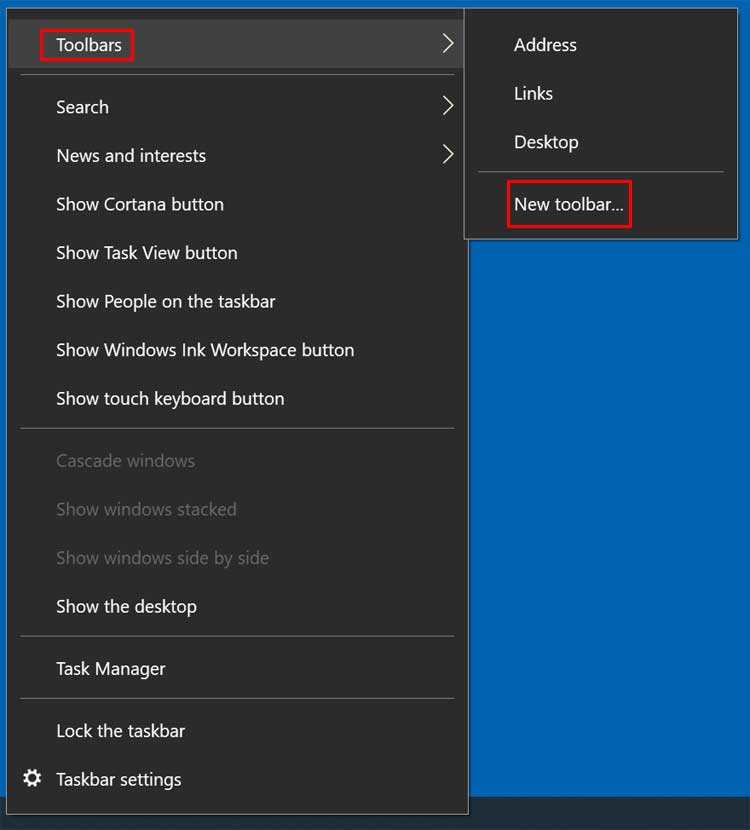
Task: Open News and interests entry
Action: click(236, 156)
